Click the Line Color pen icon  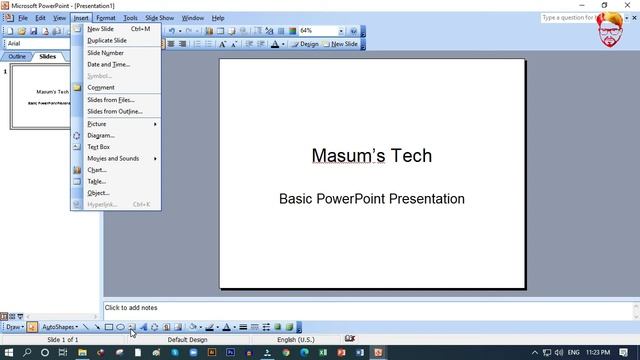pyautogui.click(x=209, y=327)
